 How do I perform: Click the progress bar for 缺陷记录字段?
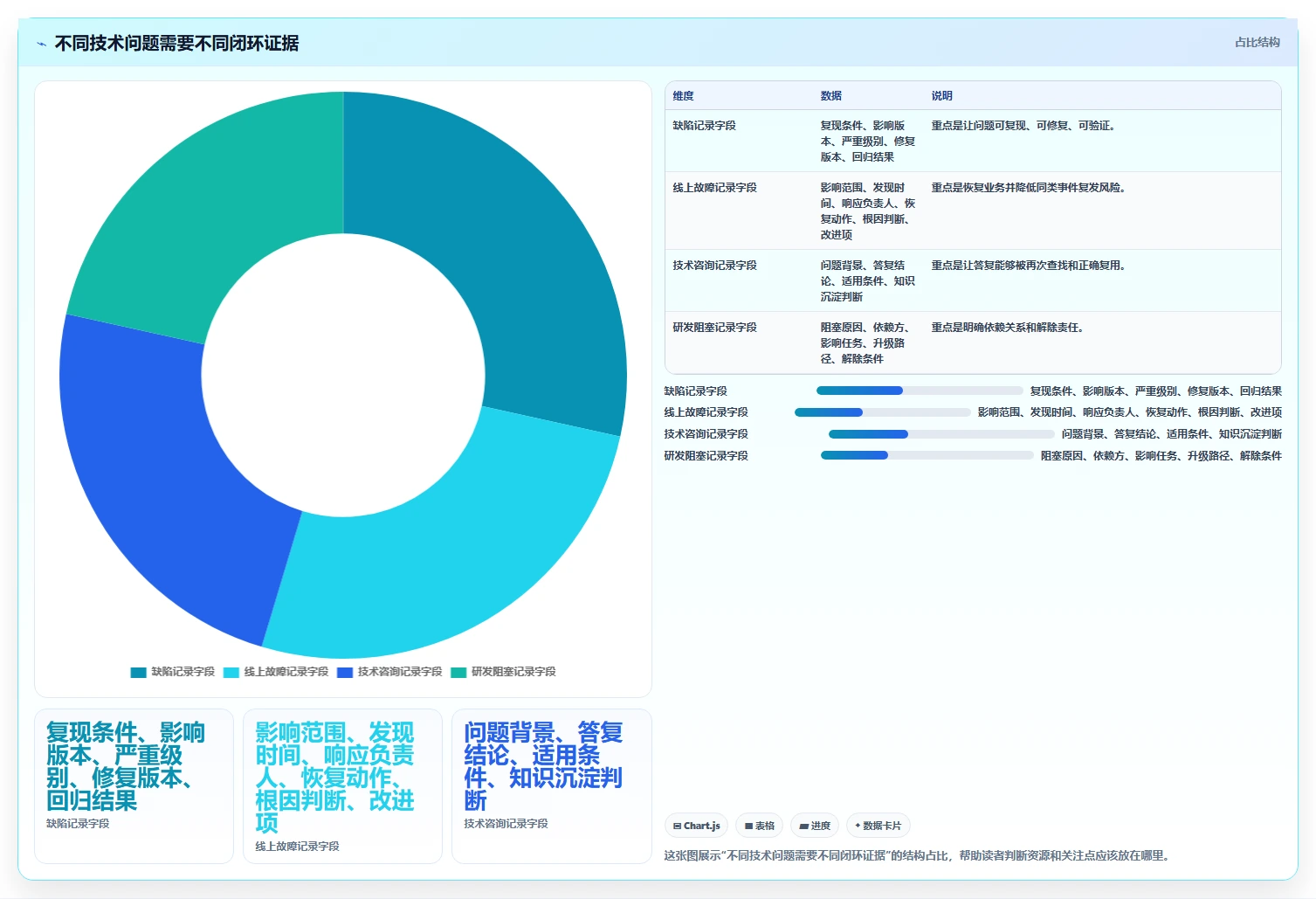[x=920, y=391]
